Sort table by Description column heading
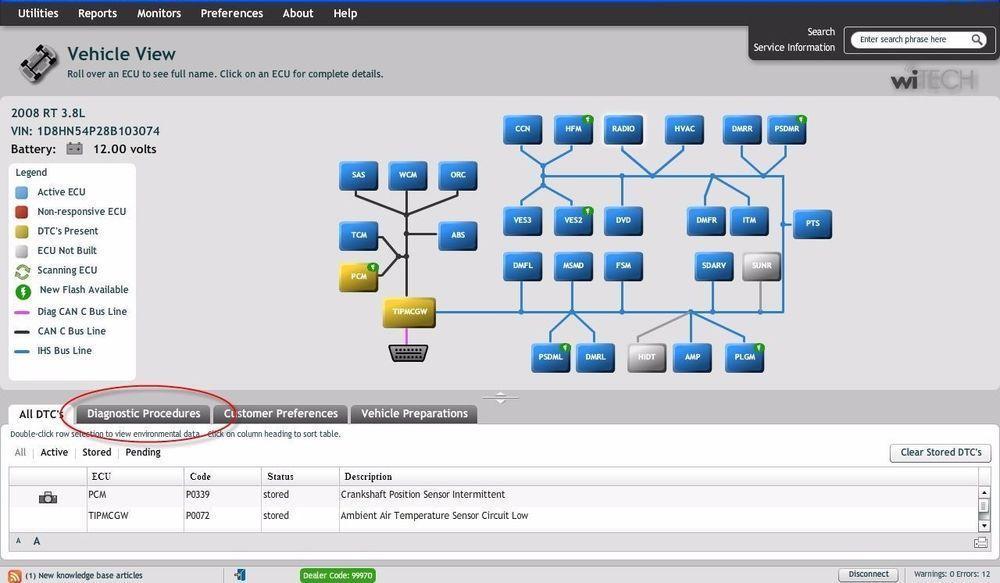1000x583 pixels. (x=659, y=476)
